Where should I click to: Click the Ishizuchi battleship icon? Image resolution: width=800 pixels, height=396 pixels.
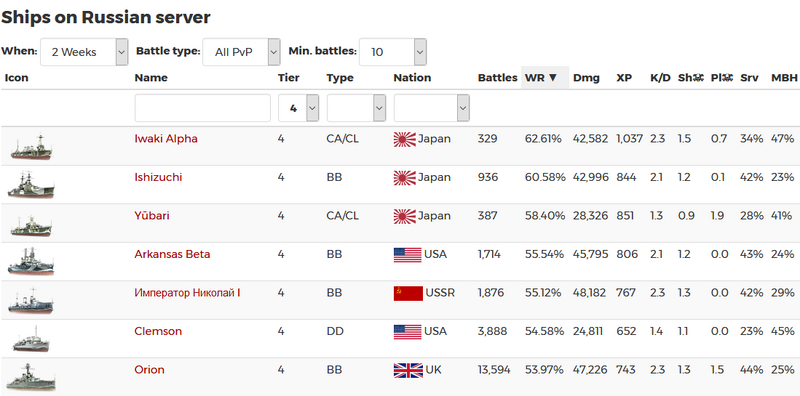[x=31, y=185]
